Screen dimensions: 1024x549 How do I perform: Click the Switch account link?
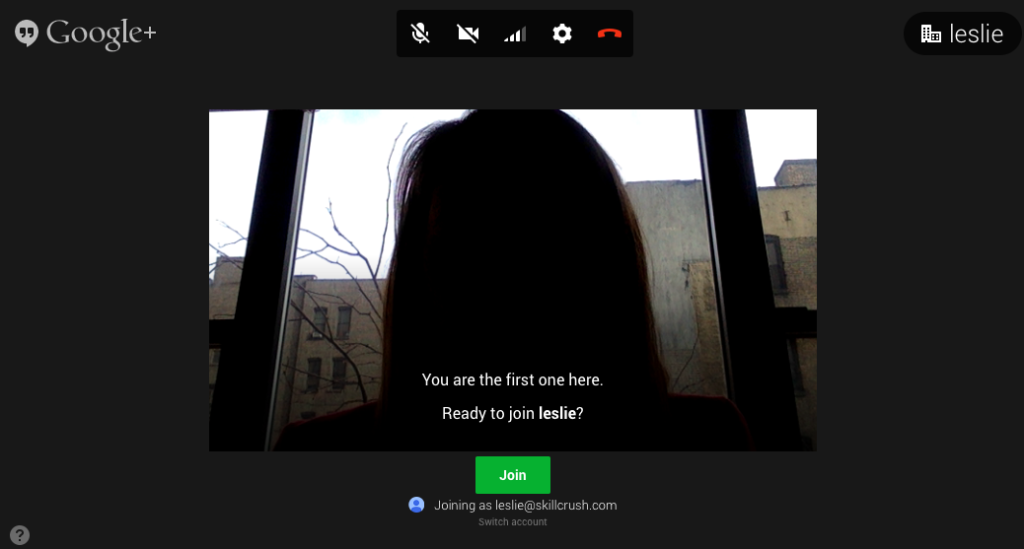click(x=512, y=522)
